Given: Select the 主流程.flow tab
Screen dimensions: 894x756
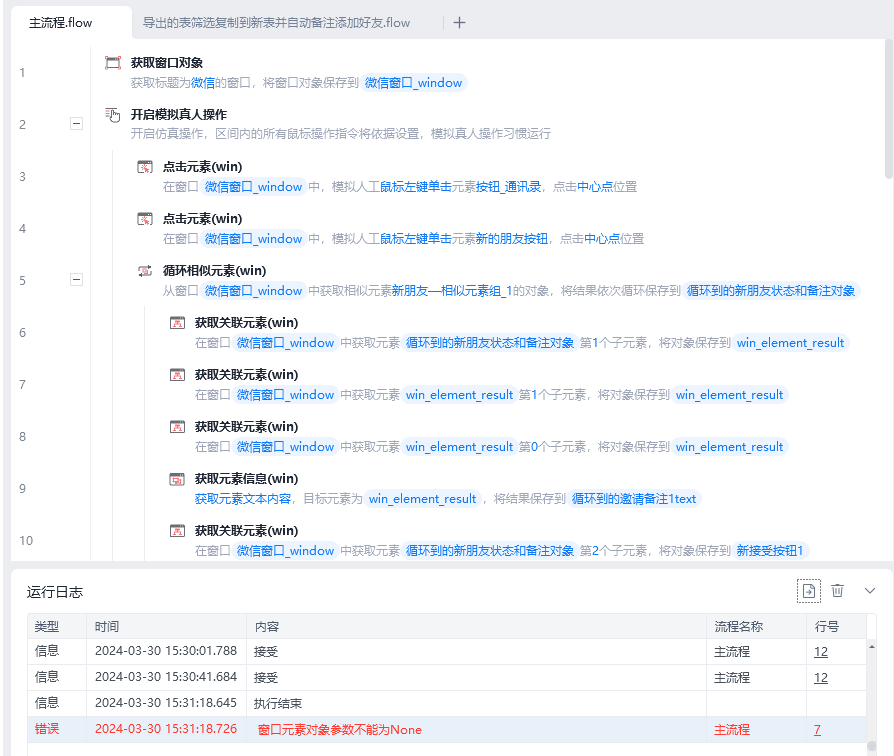Looking at the screenshot, I should pos(60,23).
